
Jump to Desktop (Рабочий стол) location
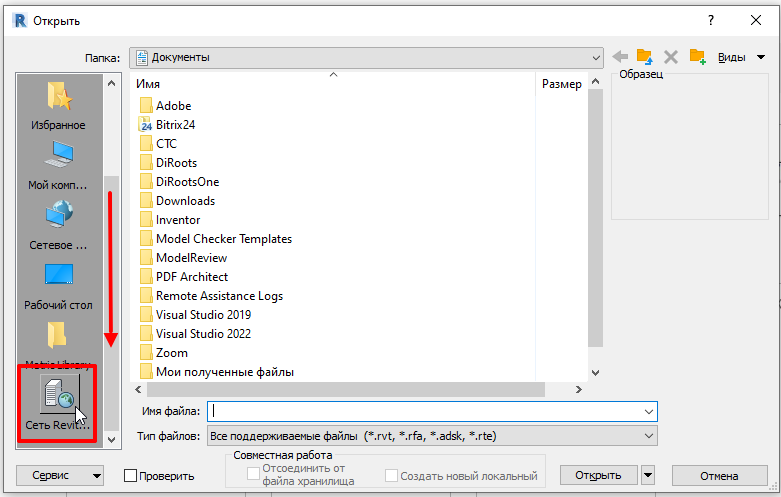58,282
